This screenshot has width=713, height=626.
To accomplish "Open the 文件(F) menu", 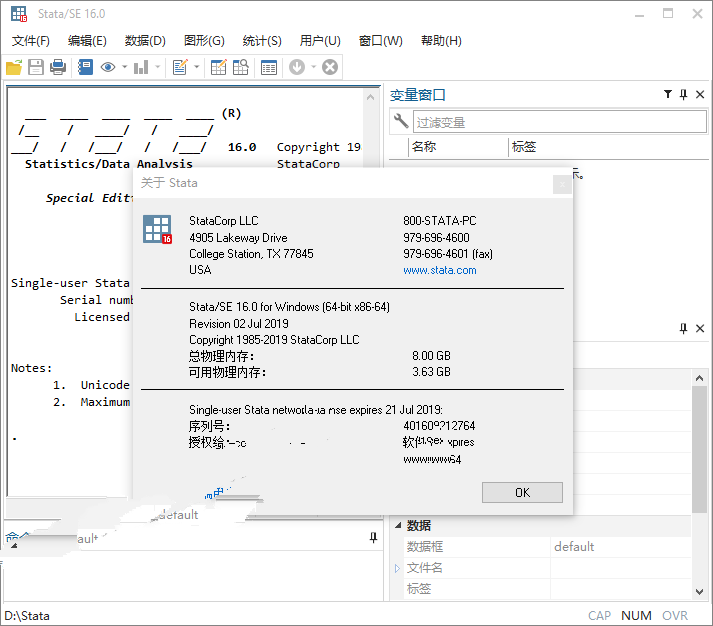I will tap(30, 41).
